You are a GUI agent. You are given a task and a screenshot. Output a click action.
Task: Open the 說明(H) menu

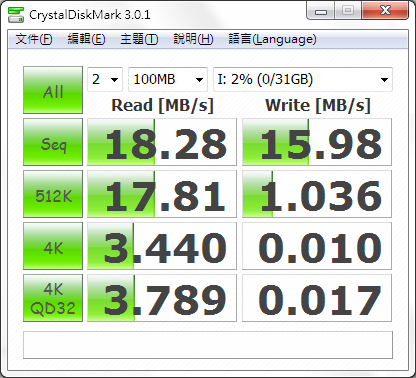coord(193,39)
